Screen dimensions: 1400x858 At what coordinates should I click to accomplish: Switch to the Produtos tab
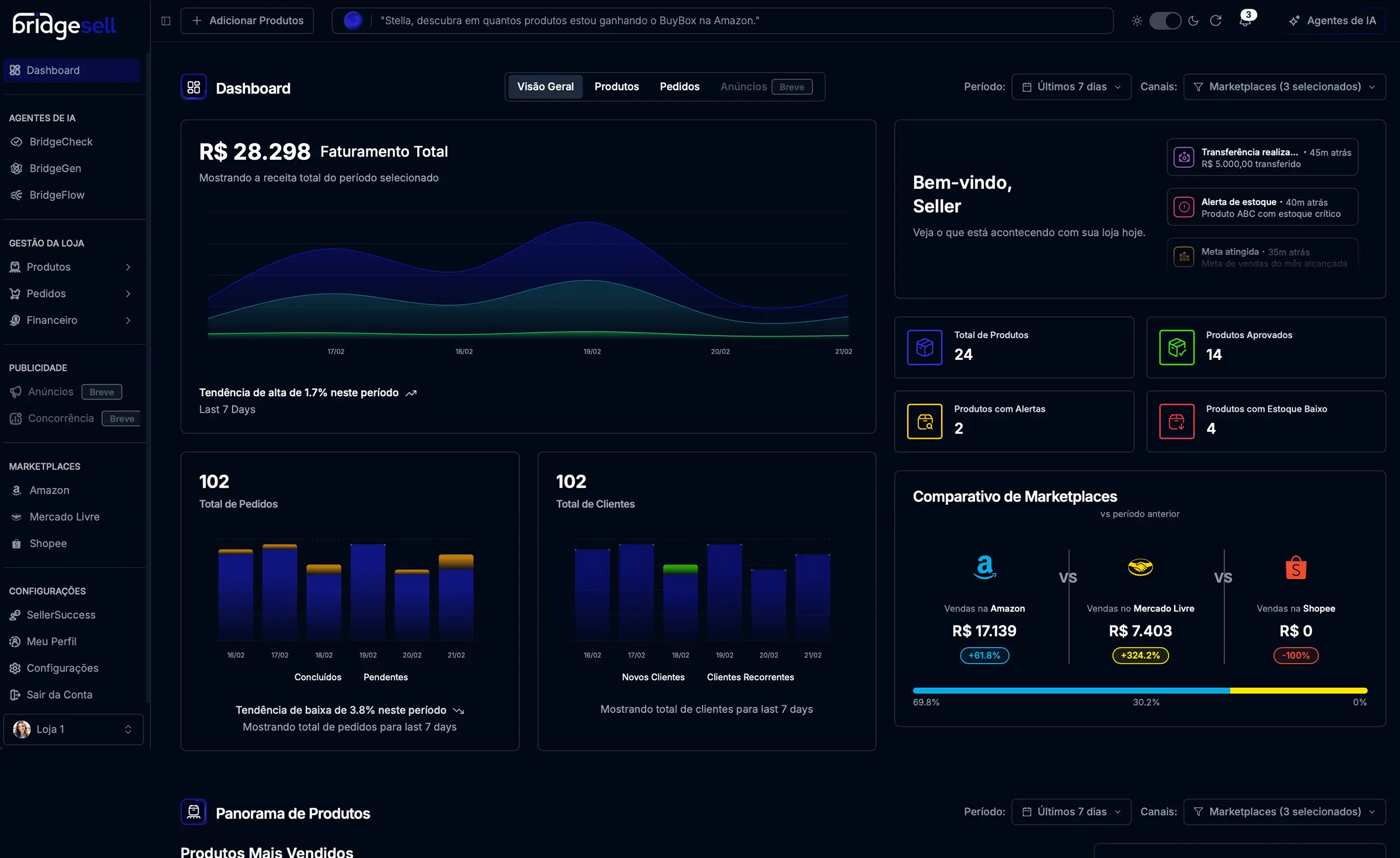point(616,87)
